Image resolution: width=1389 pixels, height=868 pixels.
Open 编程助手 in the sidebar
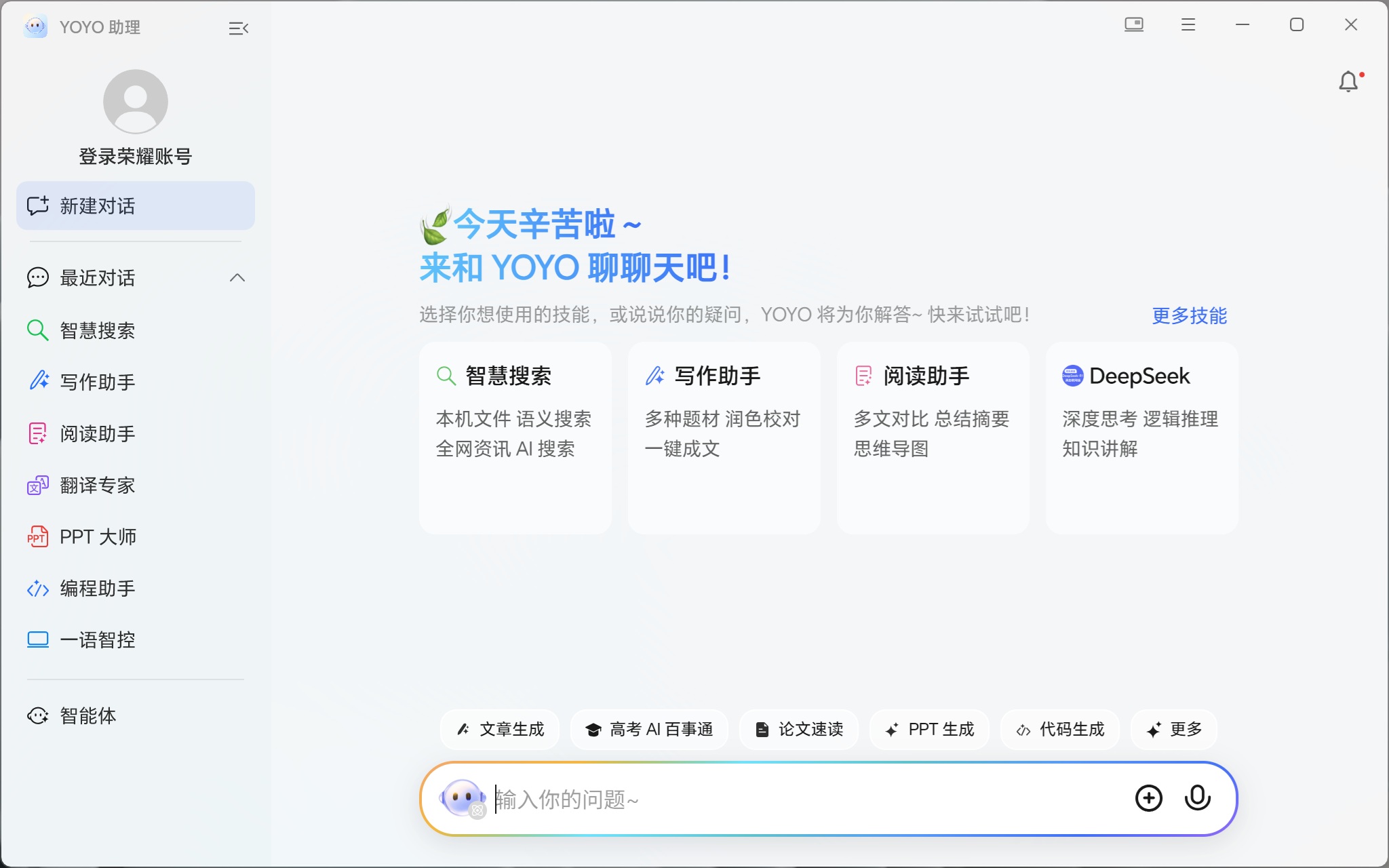point(136,588)
